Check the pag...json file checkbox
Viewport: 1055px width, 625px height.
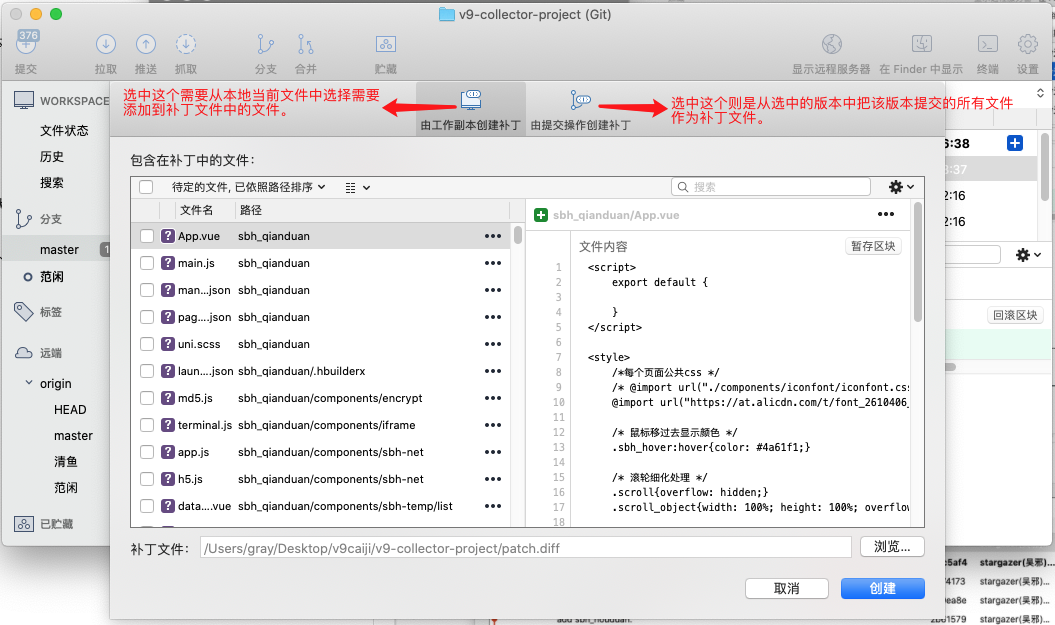(x=147, y=317)
